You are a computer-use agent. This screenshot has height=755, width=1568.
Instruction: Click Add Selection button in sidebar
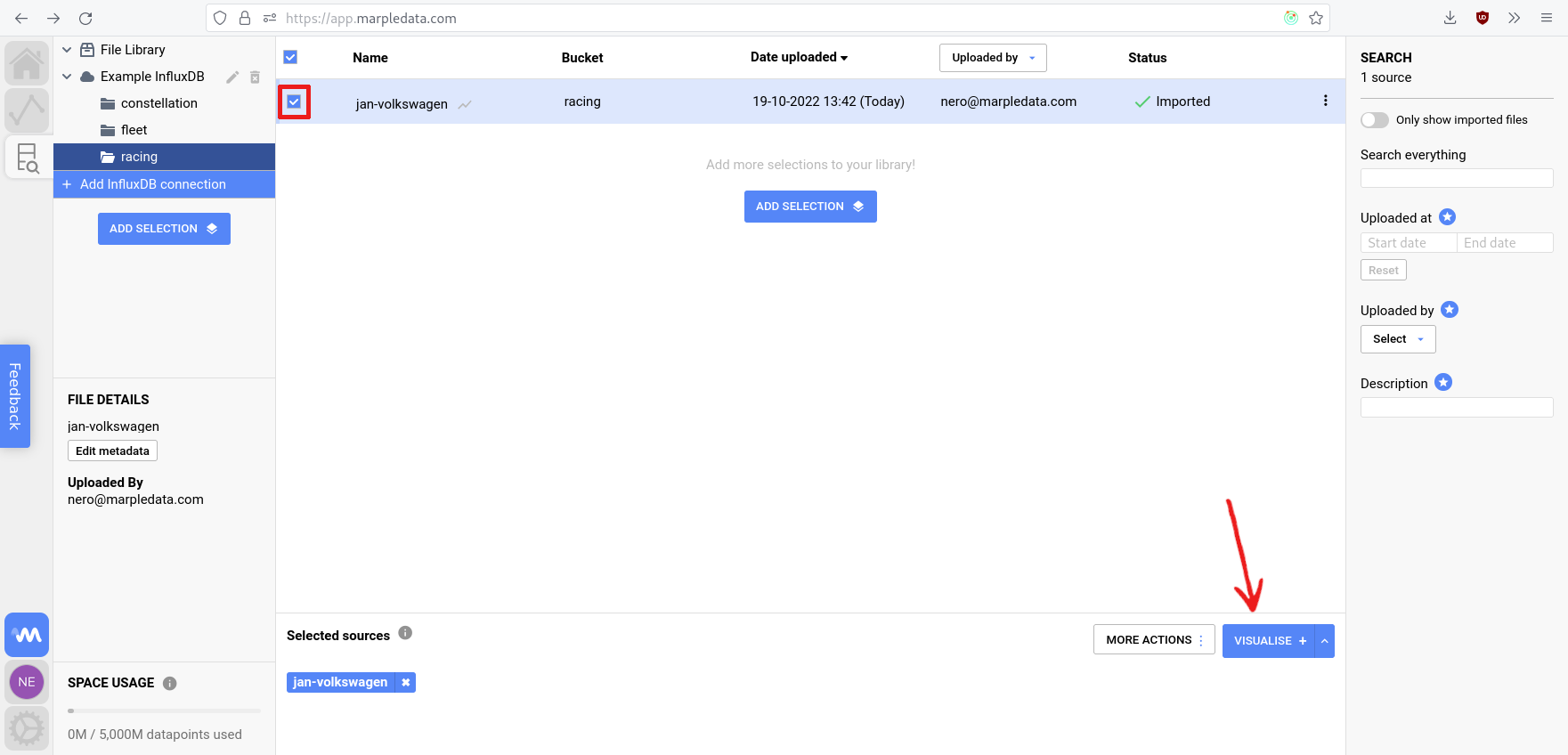click(164, 229)
